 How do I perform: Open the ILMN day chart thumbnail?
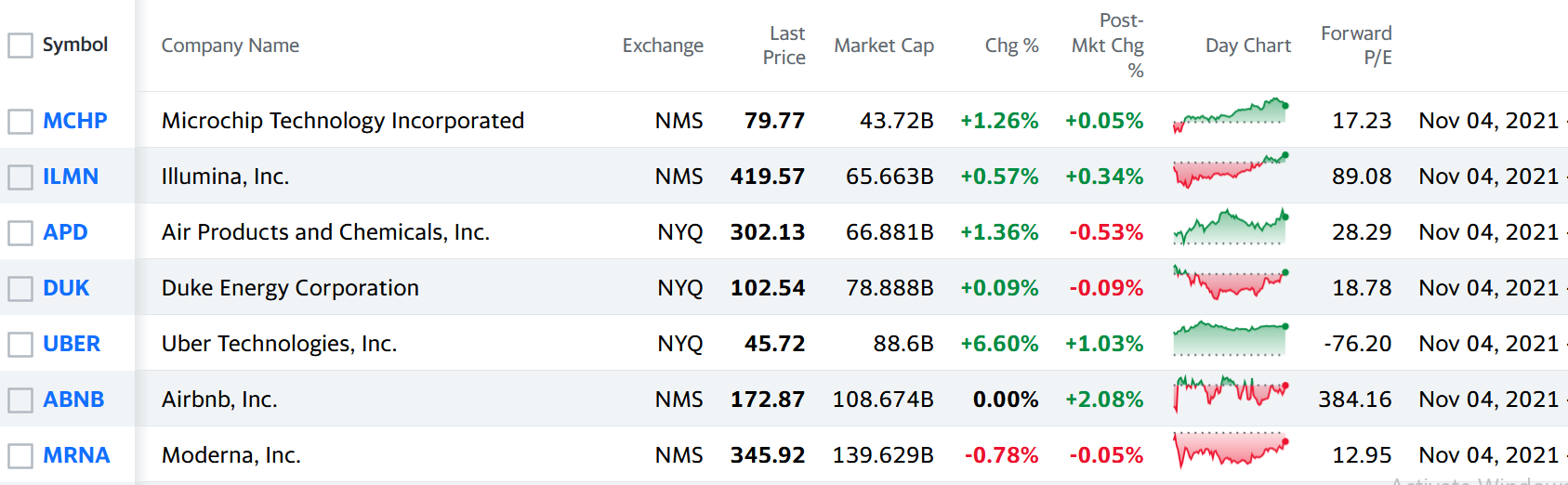(x=1231, y=171)
